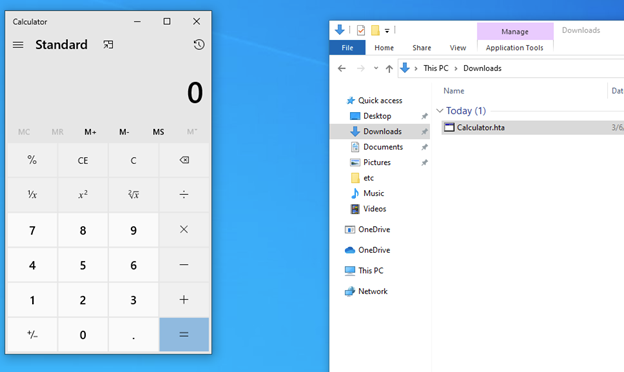The image size is (624, 372).
Task: Click digit 8 on the Calculator
Action: 83,230
